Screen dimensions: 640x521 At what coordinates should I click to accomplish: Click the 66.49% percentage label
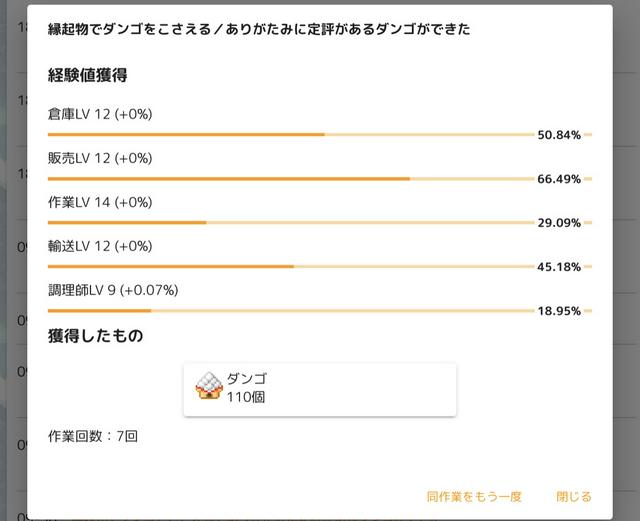559,179
